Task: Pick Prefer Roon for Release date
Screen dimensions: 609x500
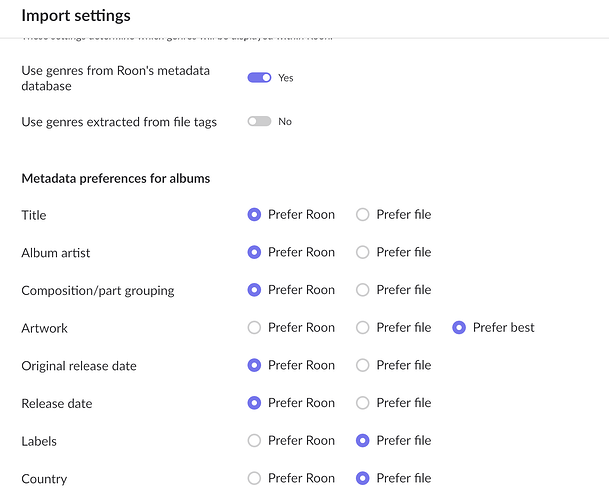Action: tap(254, 403)
